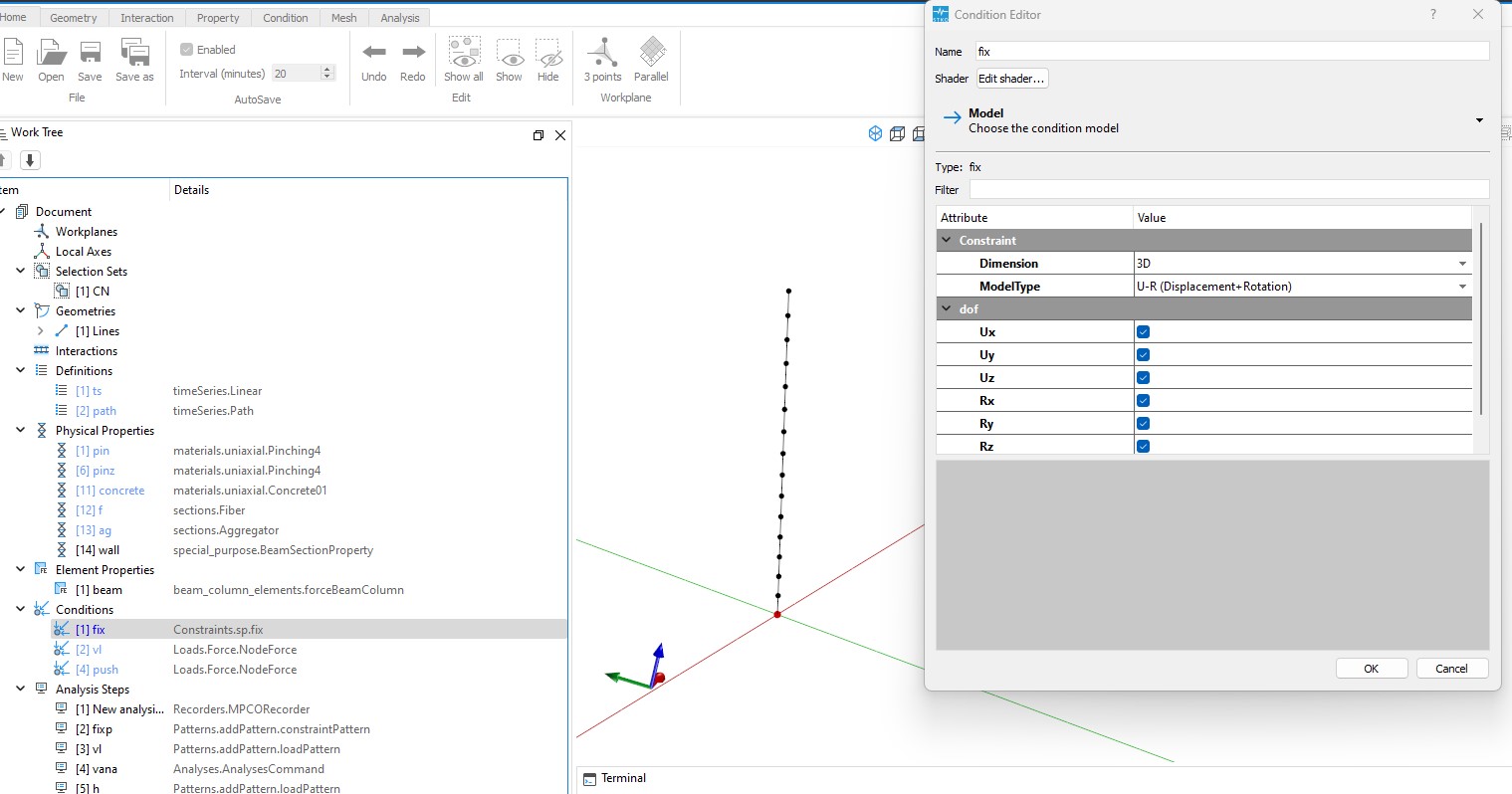Open the ModelType dropdown
The image size is (1512, 794).
point(1303,287)
